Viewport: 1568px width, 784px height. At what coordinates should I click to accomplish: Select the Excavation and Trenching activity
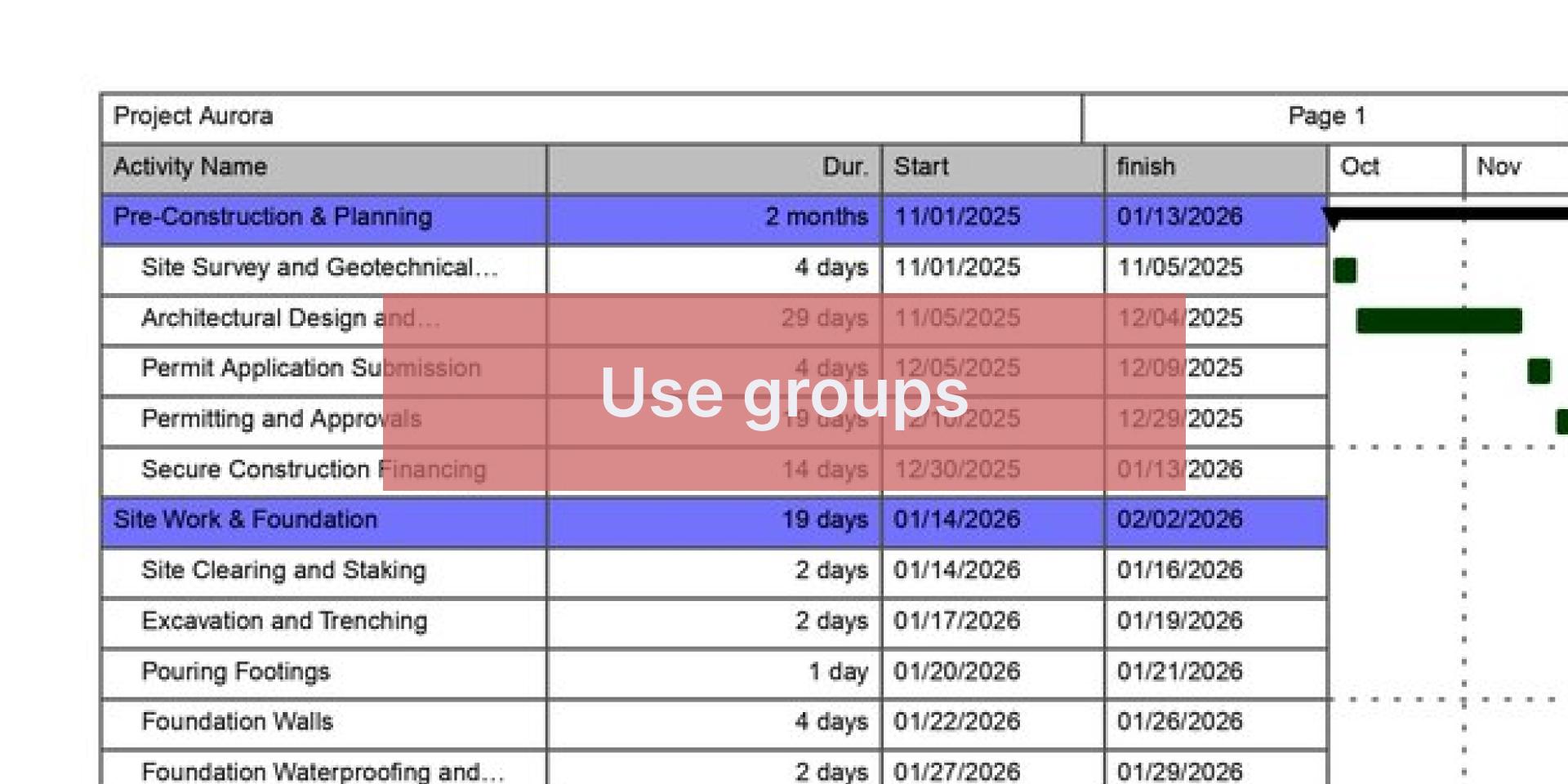point(284,621)
